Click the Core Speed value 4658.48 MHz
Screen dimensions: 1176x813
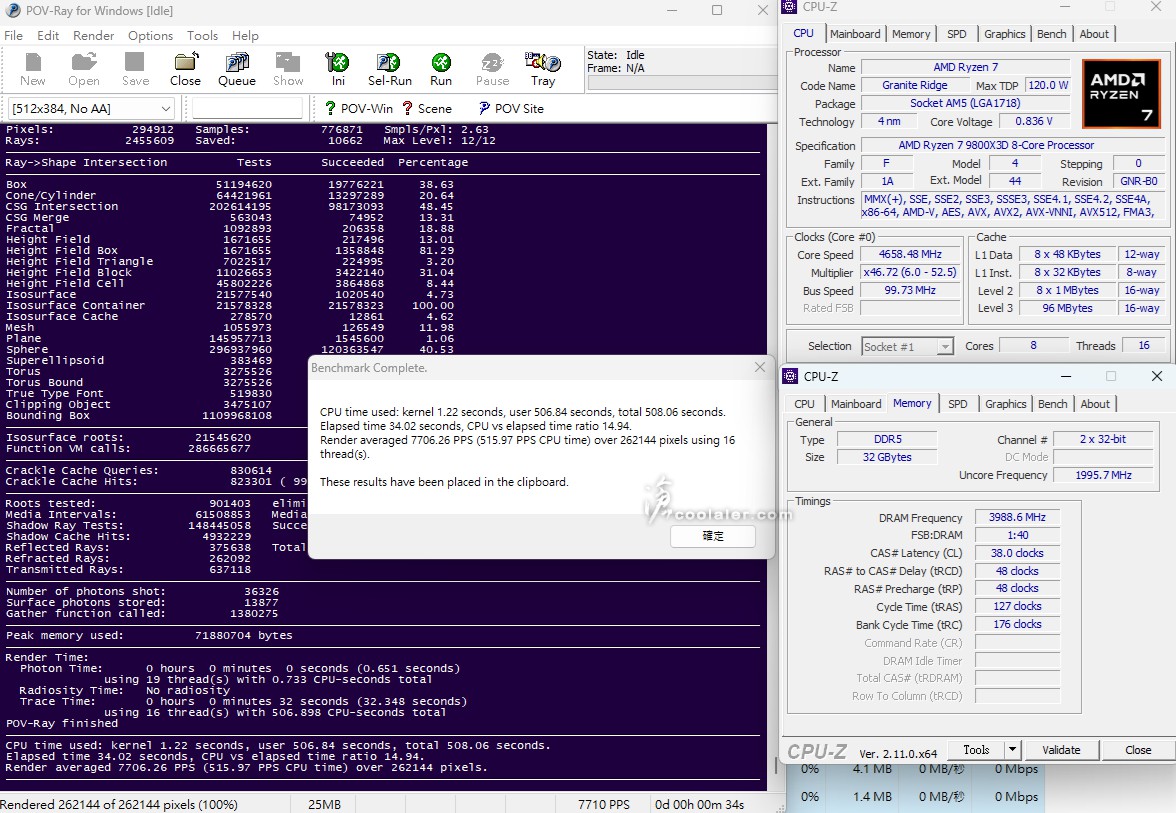coord(910,254)
